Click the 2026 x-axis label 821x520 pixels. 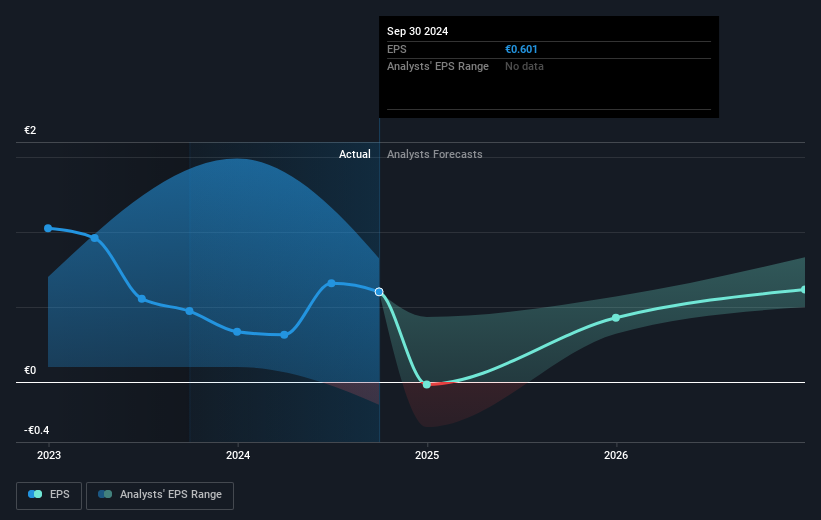[616, 456]
